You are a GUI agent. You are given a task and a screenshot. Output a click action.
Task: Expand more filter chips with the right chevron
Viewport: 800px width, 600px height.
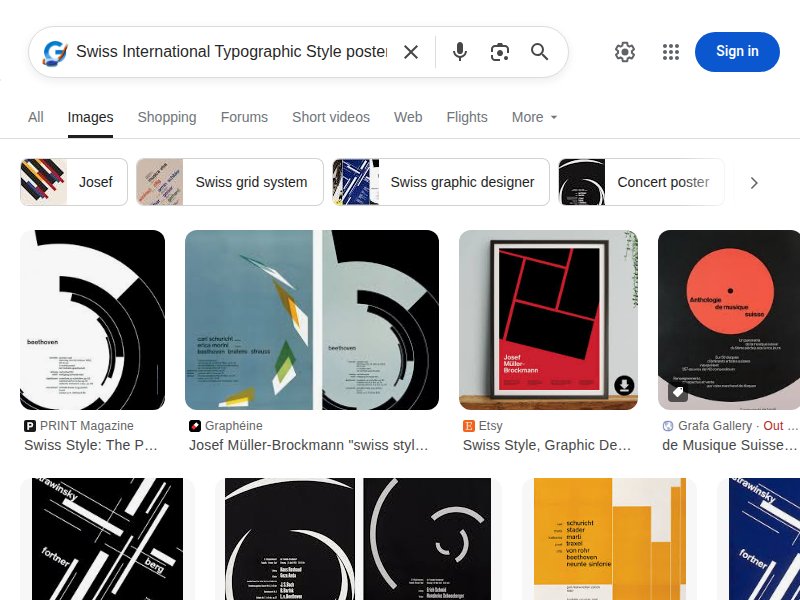coord(755,182)
